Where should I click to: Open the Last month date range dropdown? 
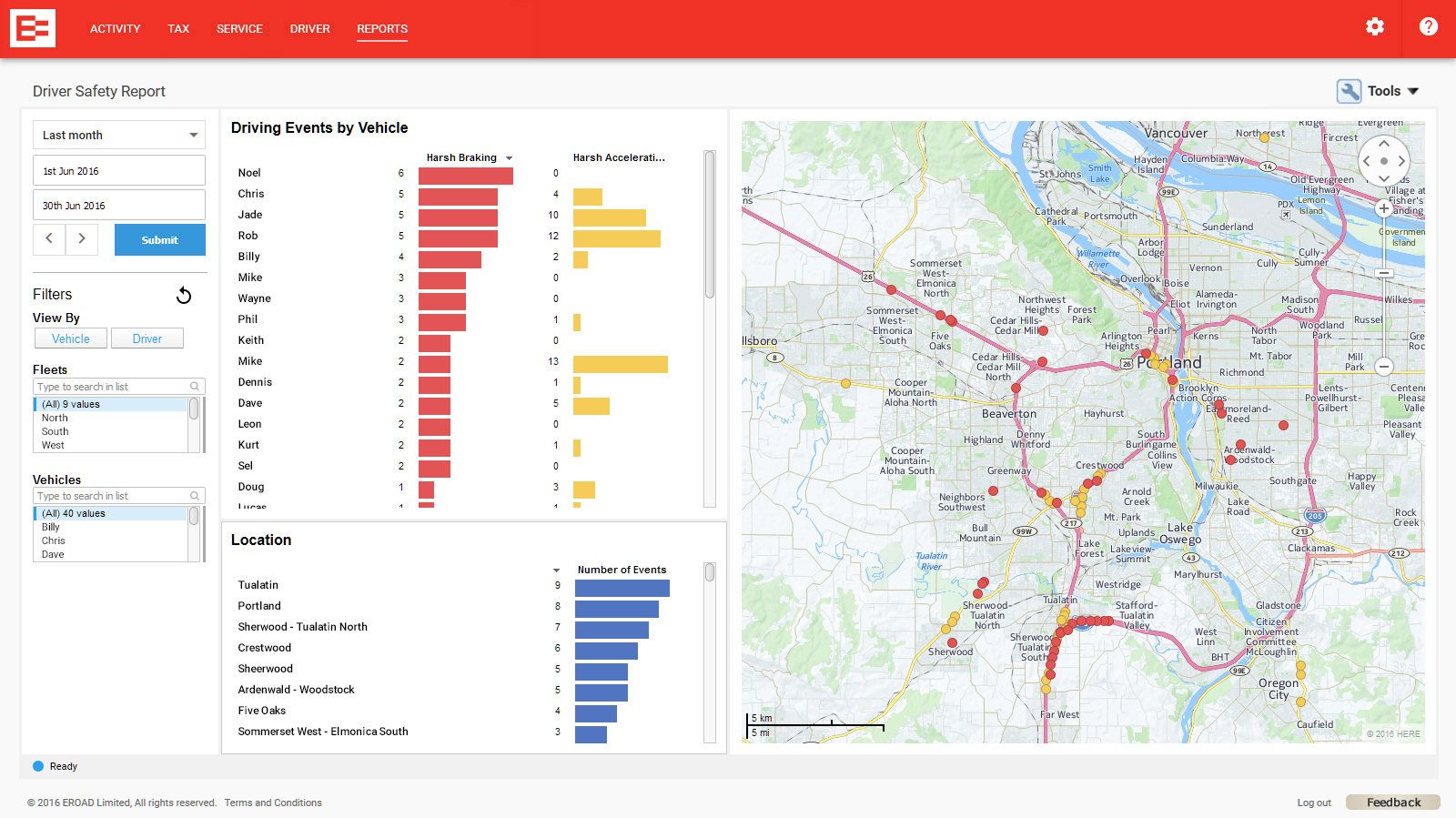pyautogui.click(x=119, y=135)
